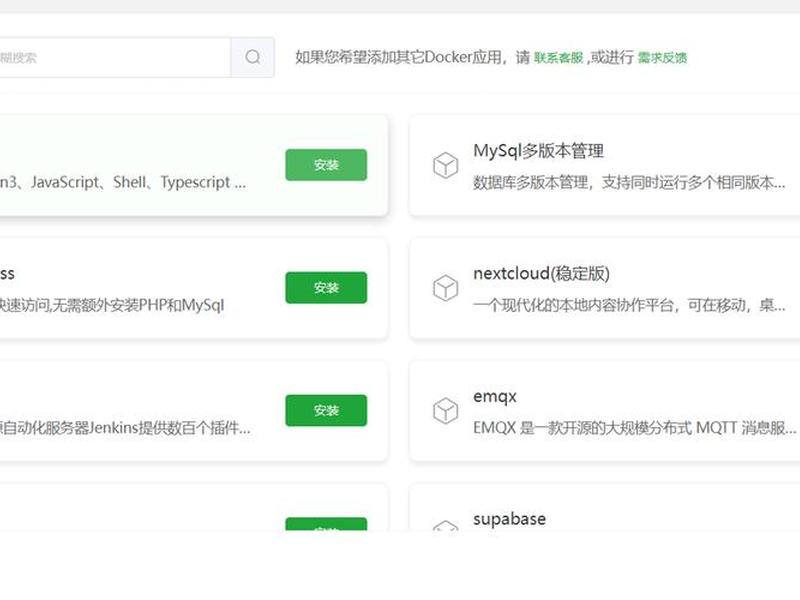
Task: Select the nextcloud(稳定版) title
Action: coord(541,273)
